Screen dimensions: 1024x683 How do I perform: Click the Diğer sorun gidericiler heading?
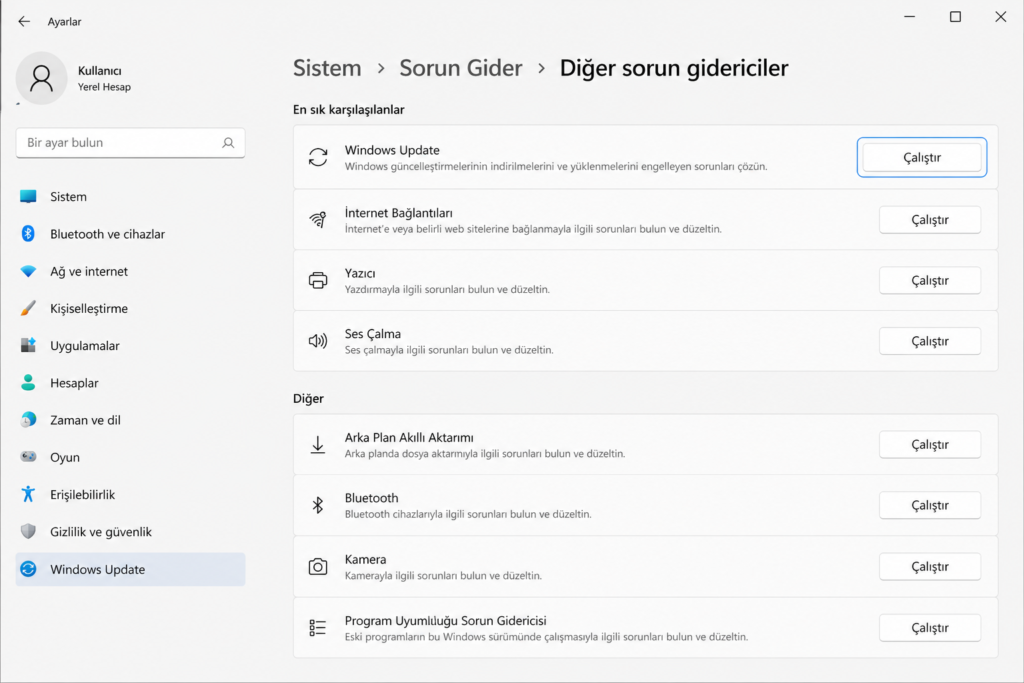[x=674, y=68]
